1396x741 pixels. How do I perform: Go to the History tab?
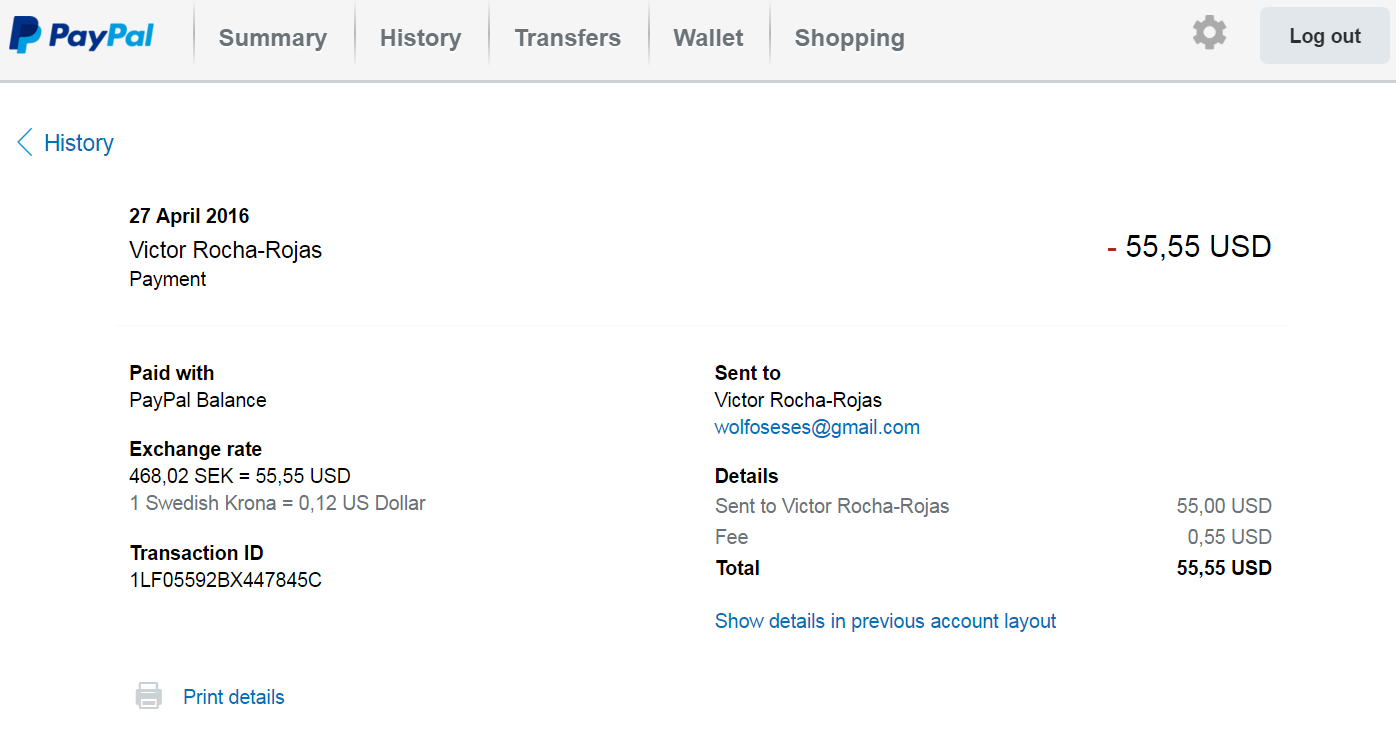420,38
